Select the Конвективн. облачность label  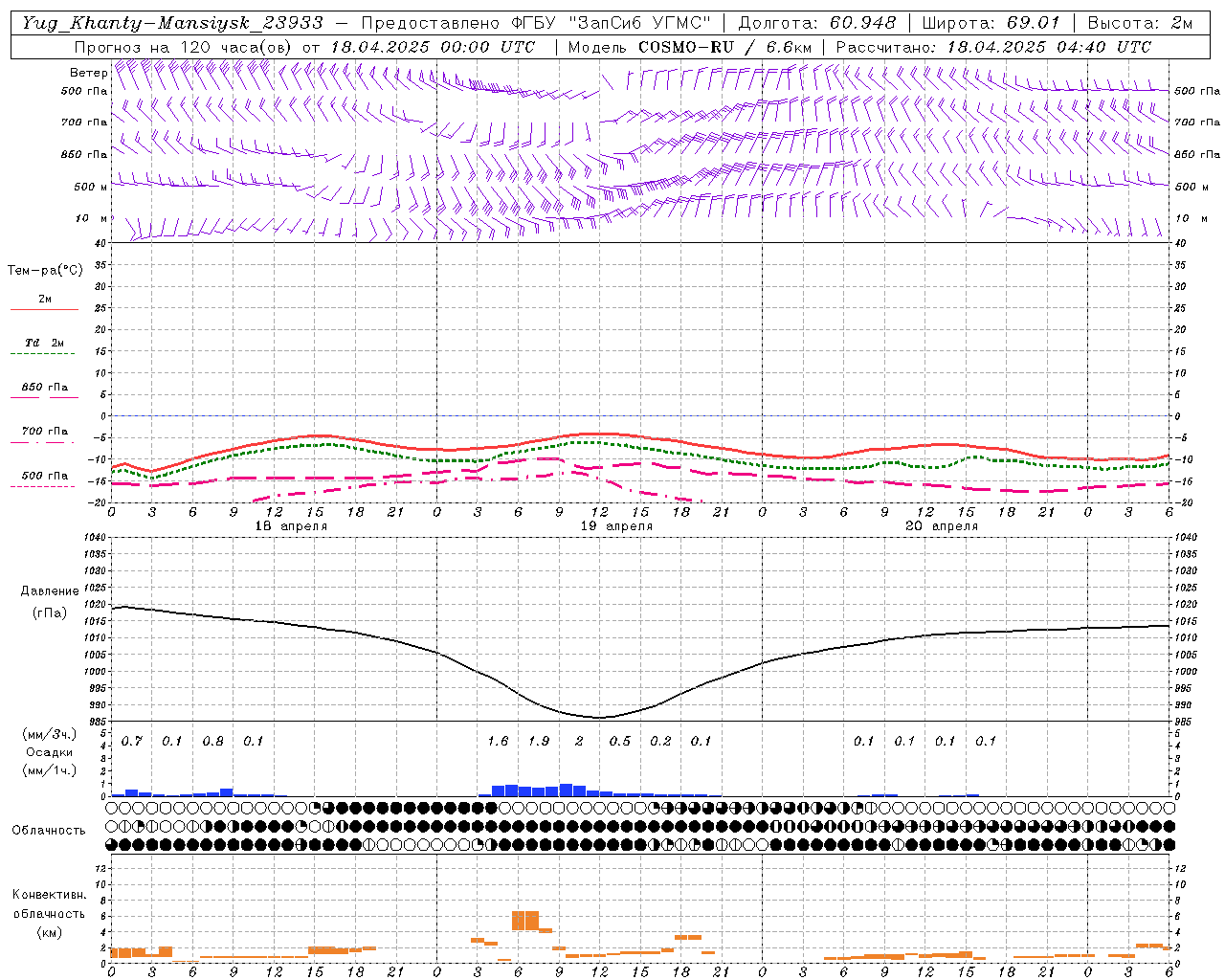click(49, 904)
